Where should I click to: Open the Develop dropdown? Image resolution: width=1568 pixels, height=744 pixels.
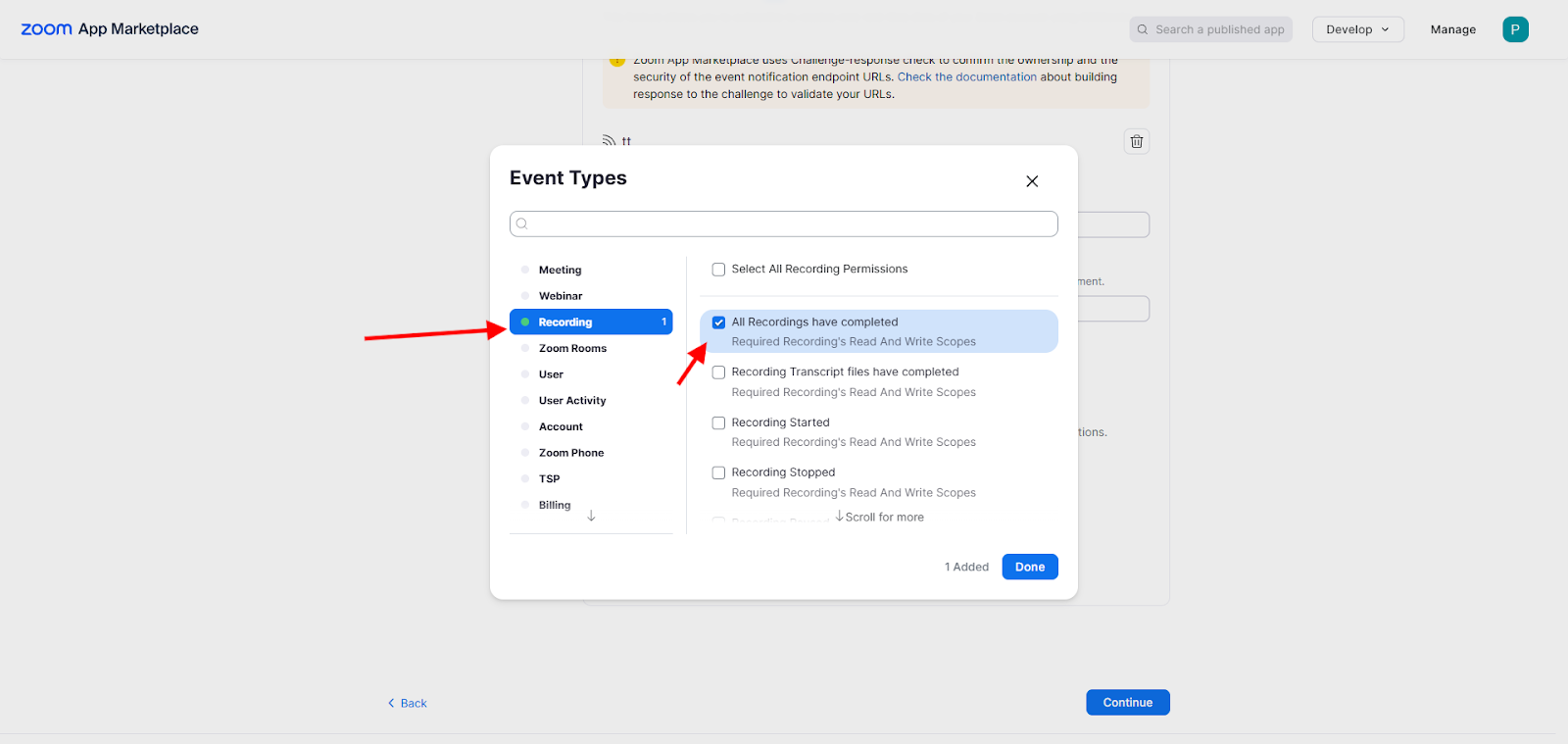click(1357, 29)
